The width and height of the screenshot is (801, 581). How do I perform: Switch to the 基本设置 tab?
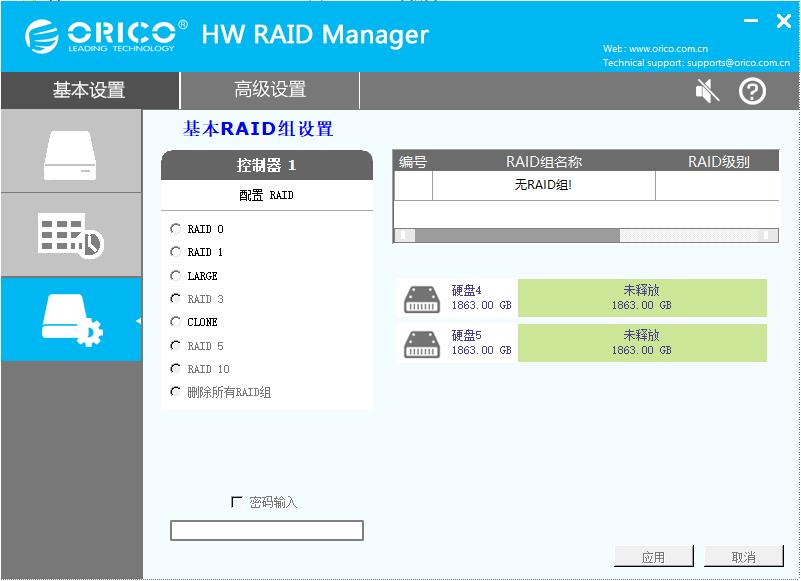(x=89, y=90)
